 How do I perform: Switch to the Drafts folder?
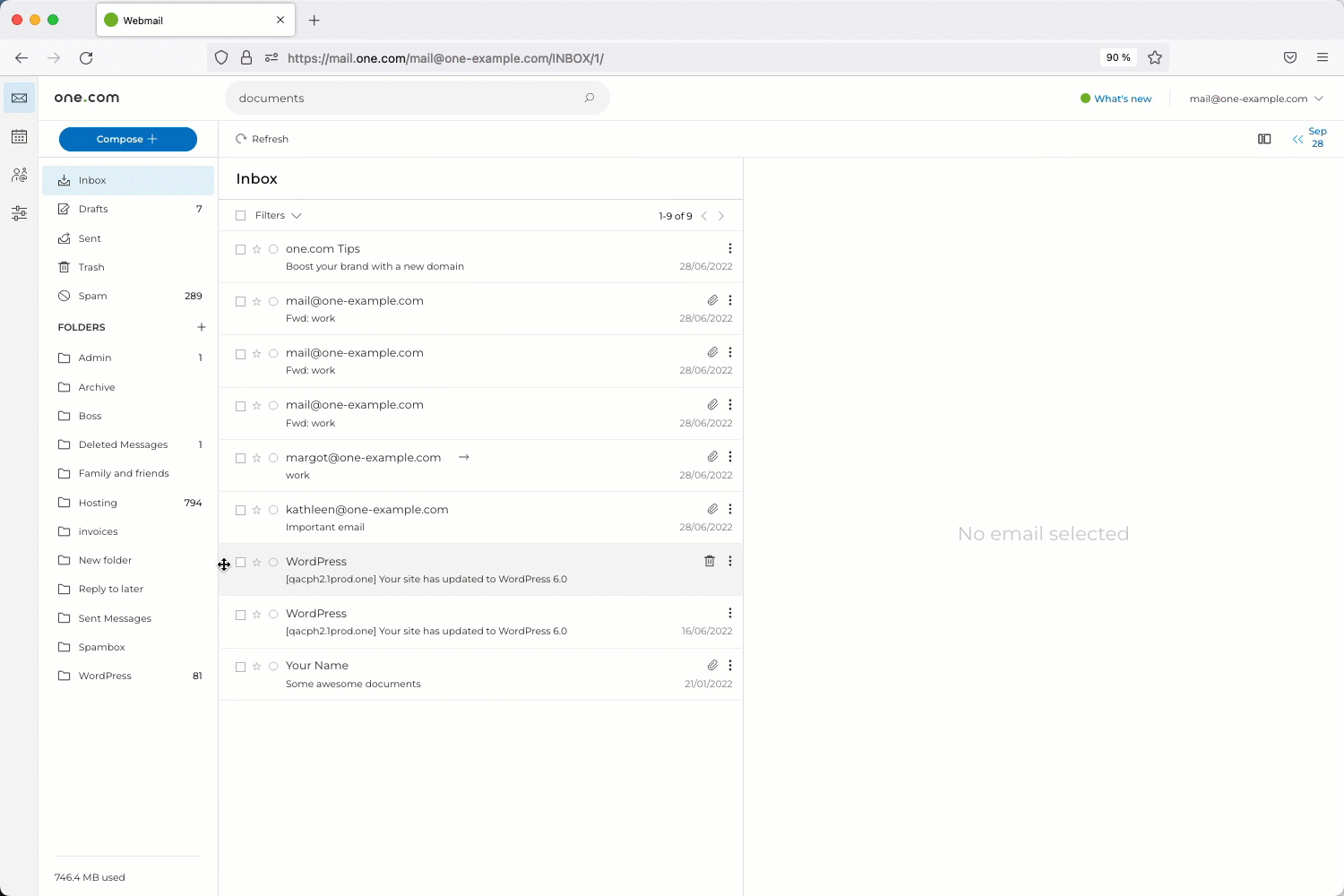91,209
